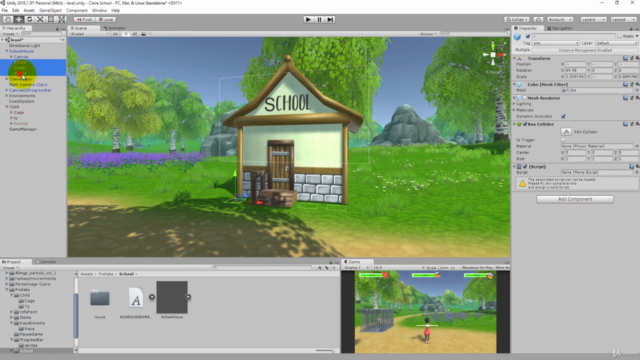The height and width of the screenshot is (360, 640).
Task: Open the Window menu
Action: [x=99, y=10]
